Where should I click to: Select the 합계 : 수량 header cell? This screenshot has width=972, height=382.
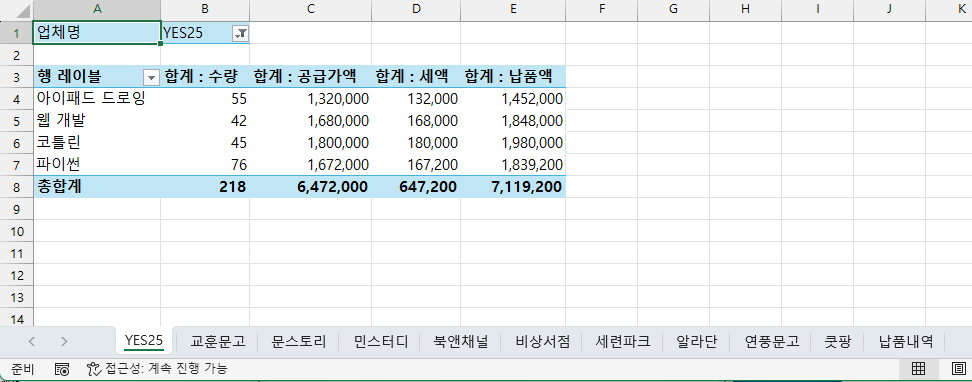[x=205, y=77]
